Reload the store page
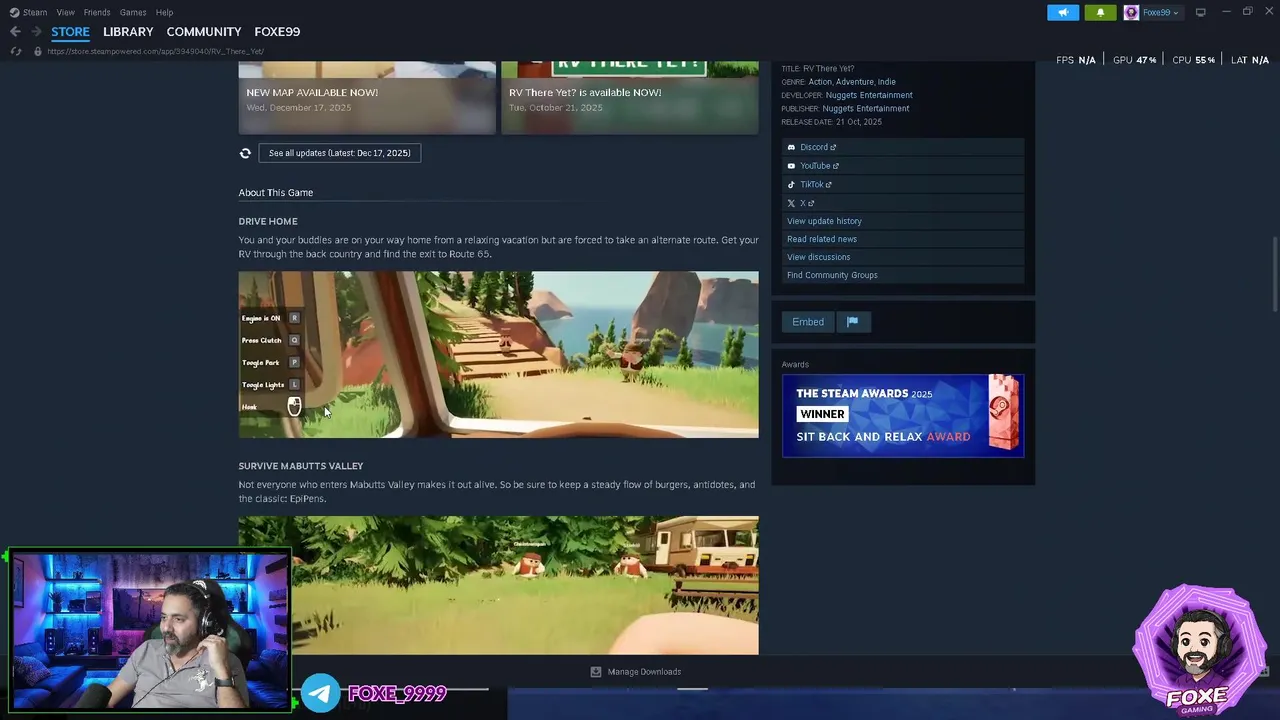Image resolution: width=1280 pixels, height=720 pixels. 15,51
